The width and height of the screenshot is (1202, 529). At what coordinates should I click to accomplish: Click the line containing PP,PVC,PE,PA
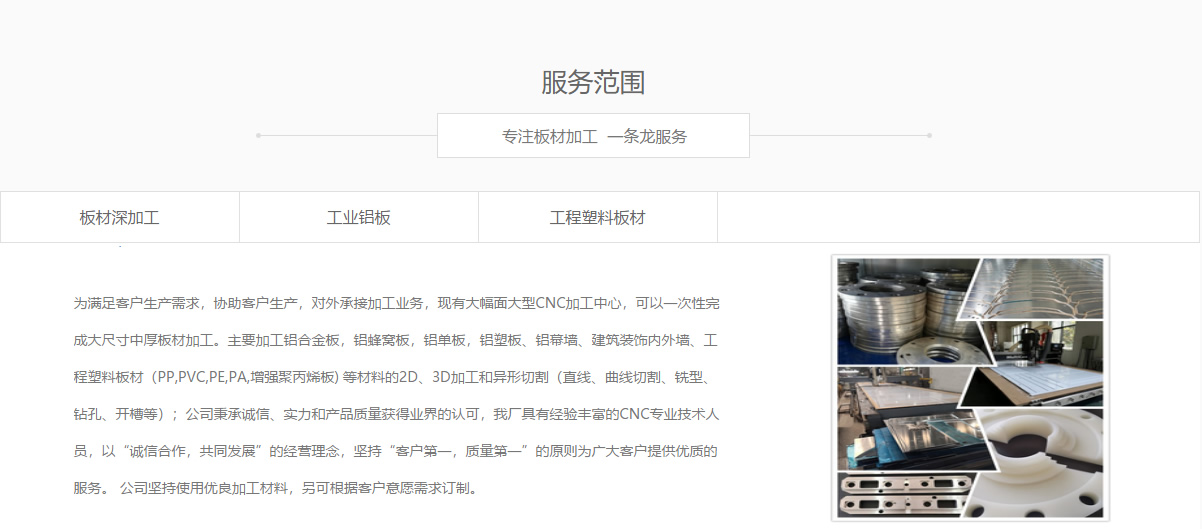392,377
